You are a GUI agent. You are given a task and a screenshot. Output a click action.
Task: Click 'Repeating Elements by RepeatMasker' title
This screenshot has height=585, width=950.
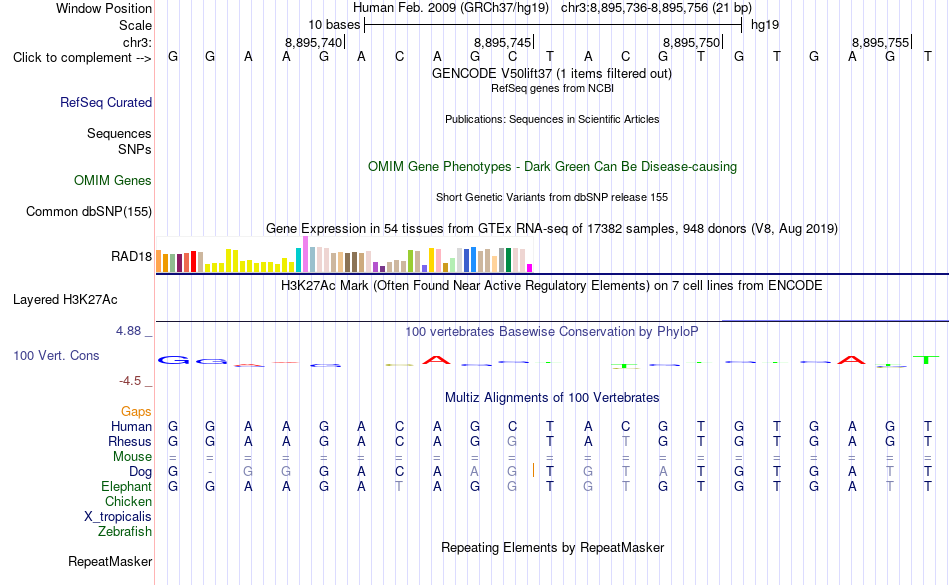pyautogui.click(x=552, y=548)
